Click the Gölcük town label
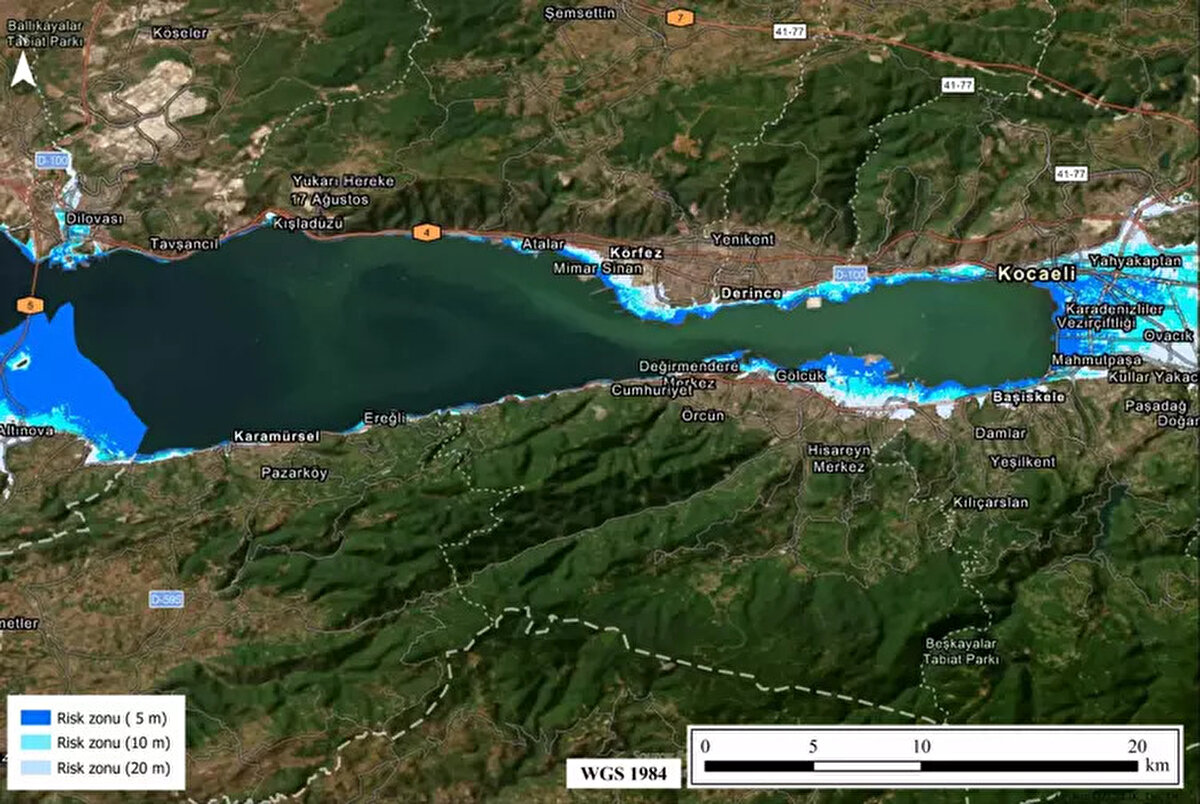This screenshot has width=1200, height=804. click(x=800, y=377)
